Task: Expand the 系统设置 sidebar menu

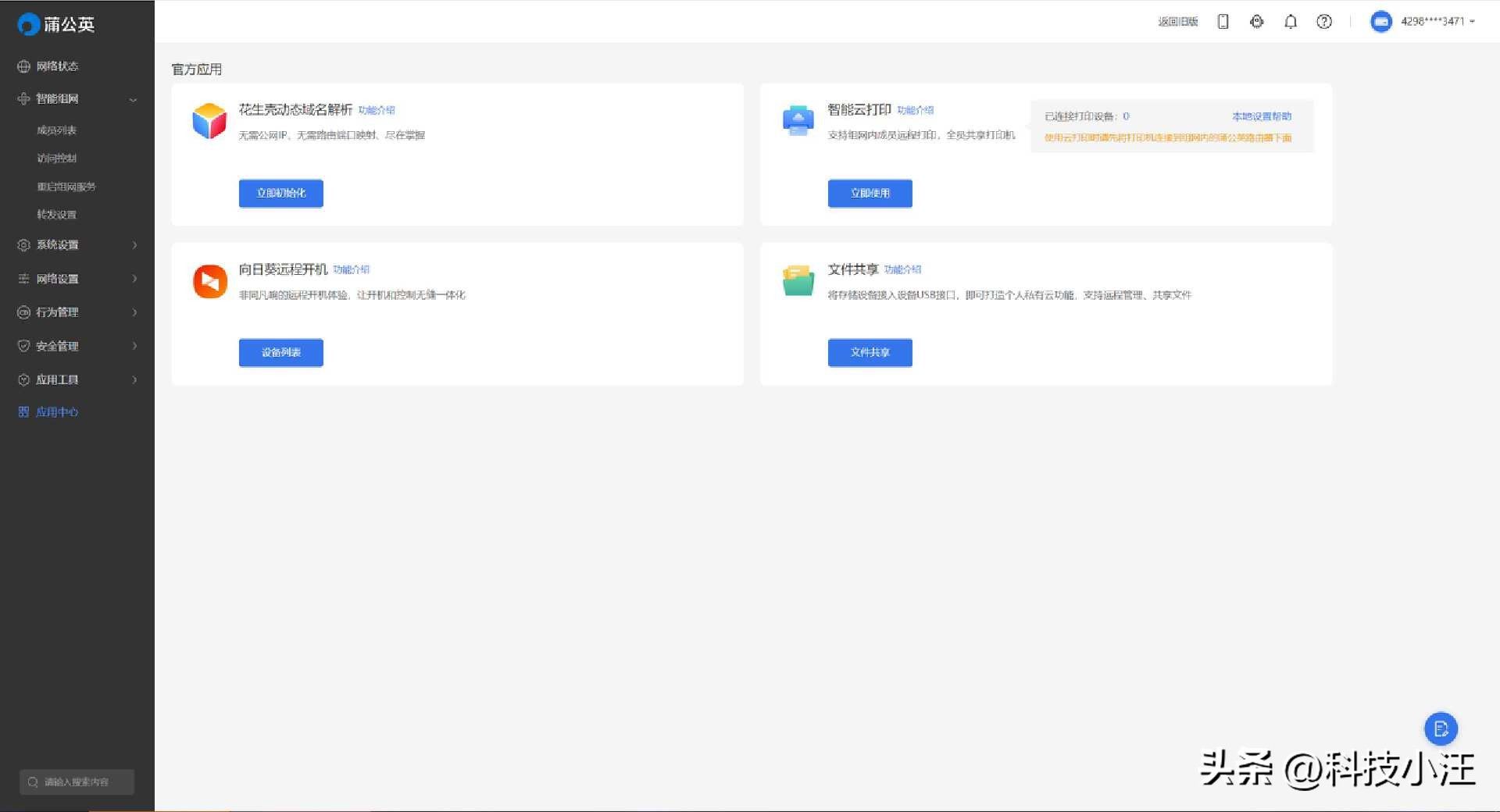Action: [77, 245]
